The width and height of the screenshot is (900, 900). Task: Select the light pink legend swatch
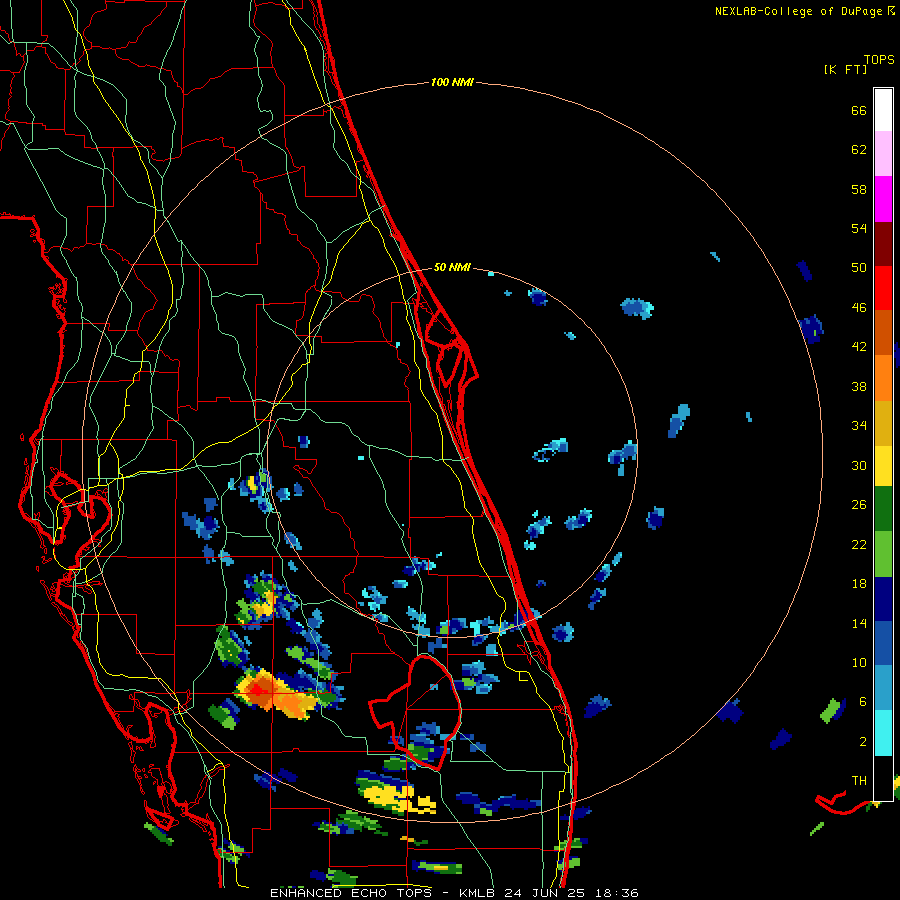[x=883, y=153]
